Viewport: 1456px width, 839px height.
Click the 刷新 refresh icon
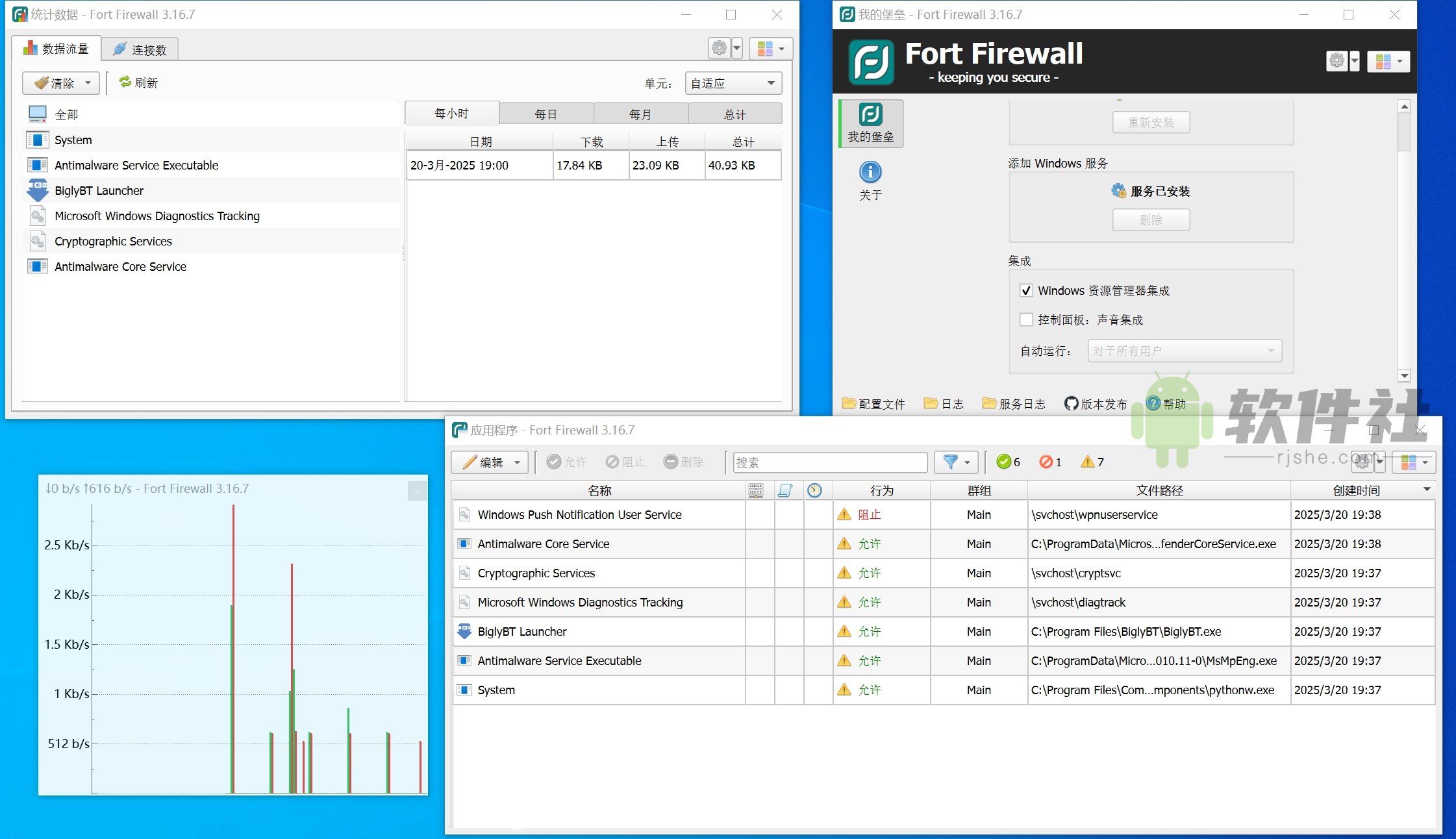pos(125,82)
